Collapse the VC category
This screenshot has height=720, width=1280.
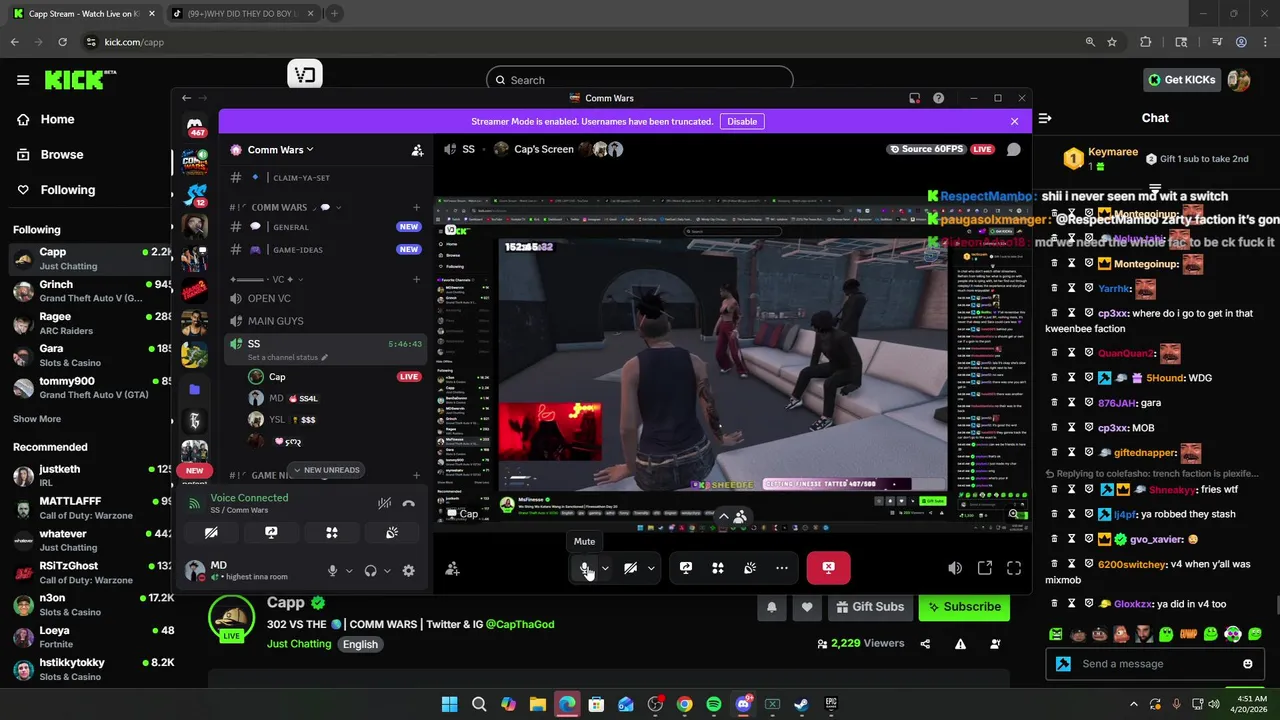[x=267, y=279]
